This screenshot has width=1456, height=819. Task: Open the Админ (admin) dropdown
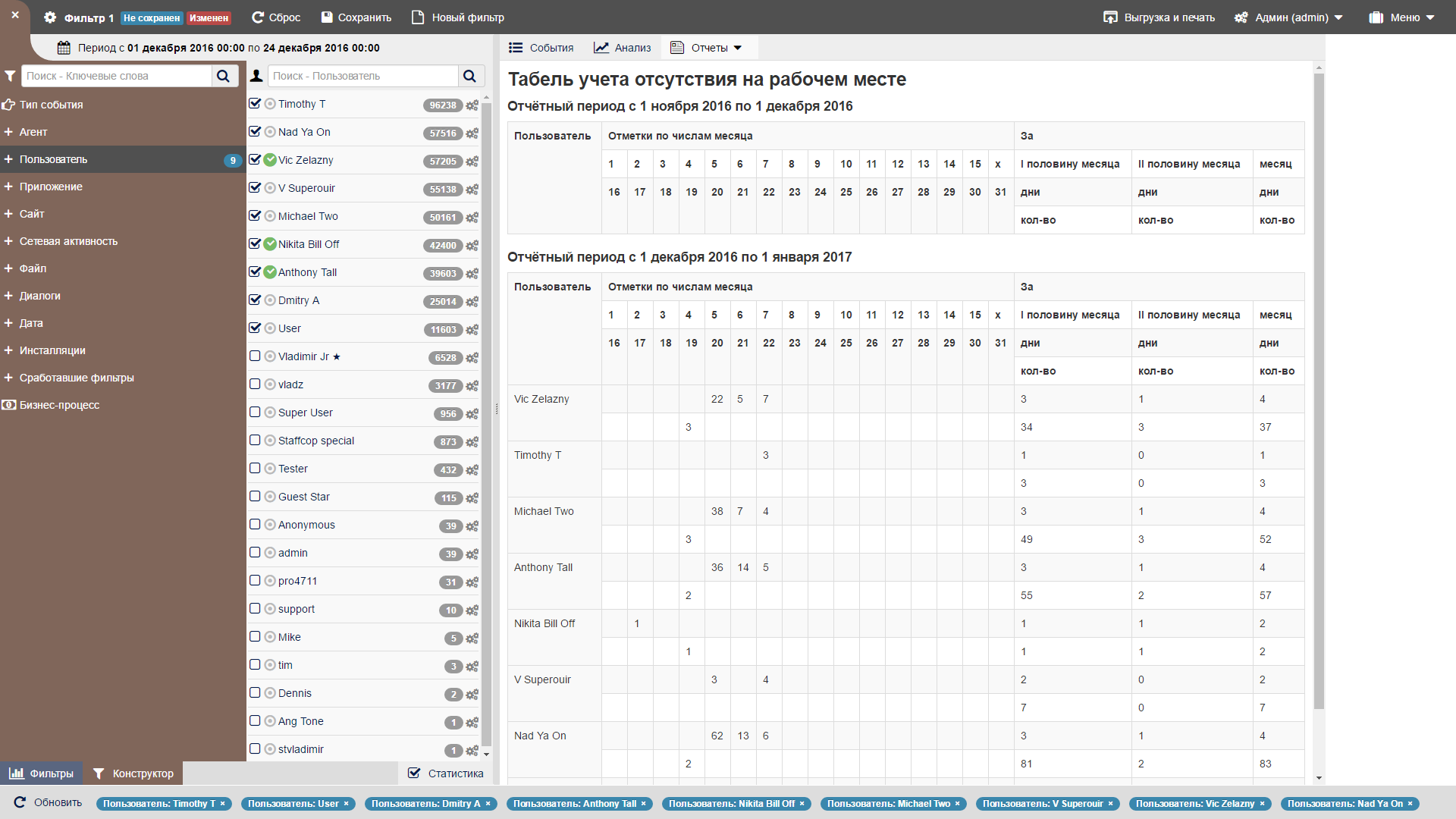pyautogui.click(x=1291, y=17)
